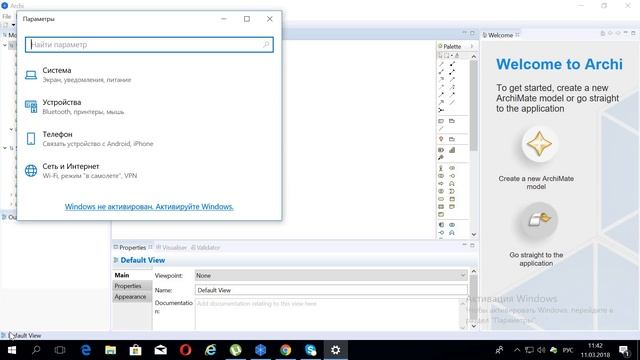
Task: Click Properties panel scroll up arrow
Action: (473, 271)
